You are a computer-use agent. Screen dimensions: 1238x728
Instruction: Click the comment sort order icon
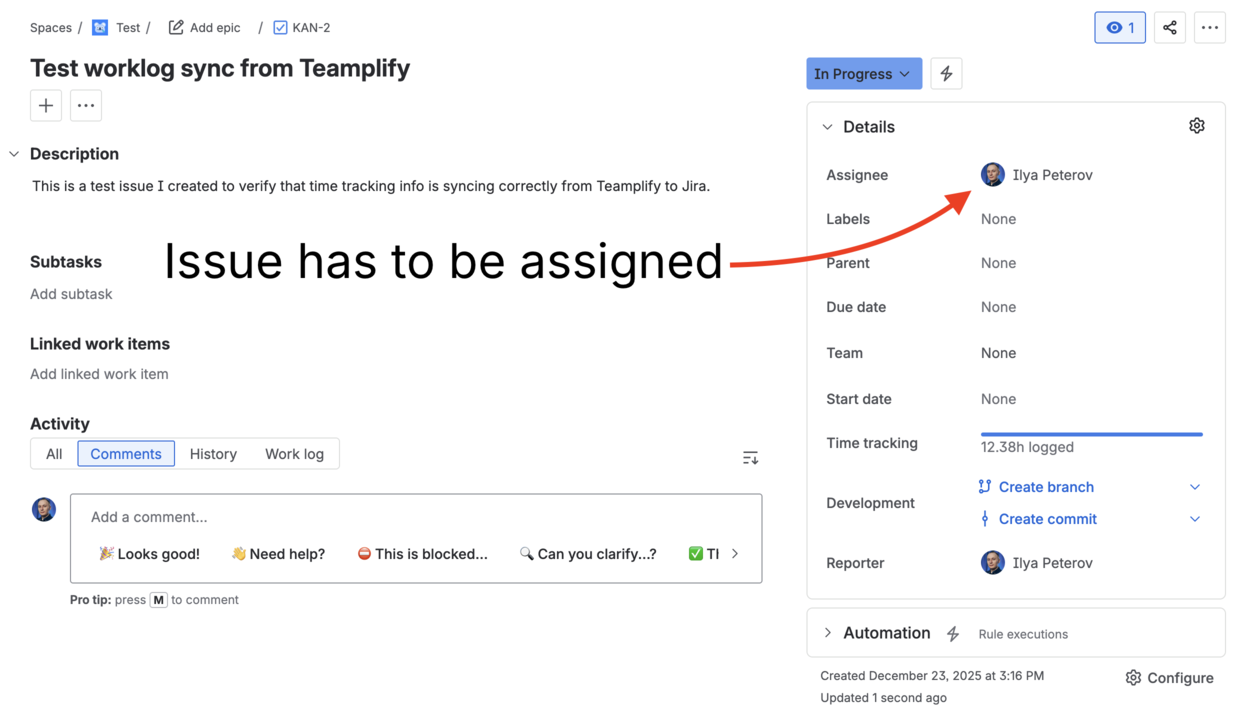click(750, 456)
